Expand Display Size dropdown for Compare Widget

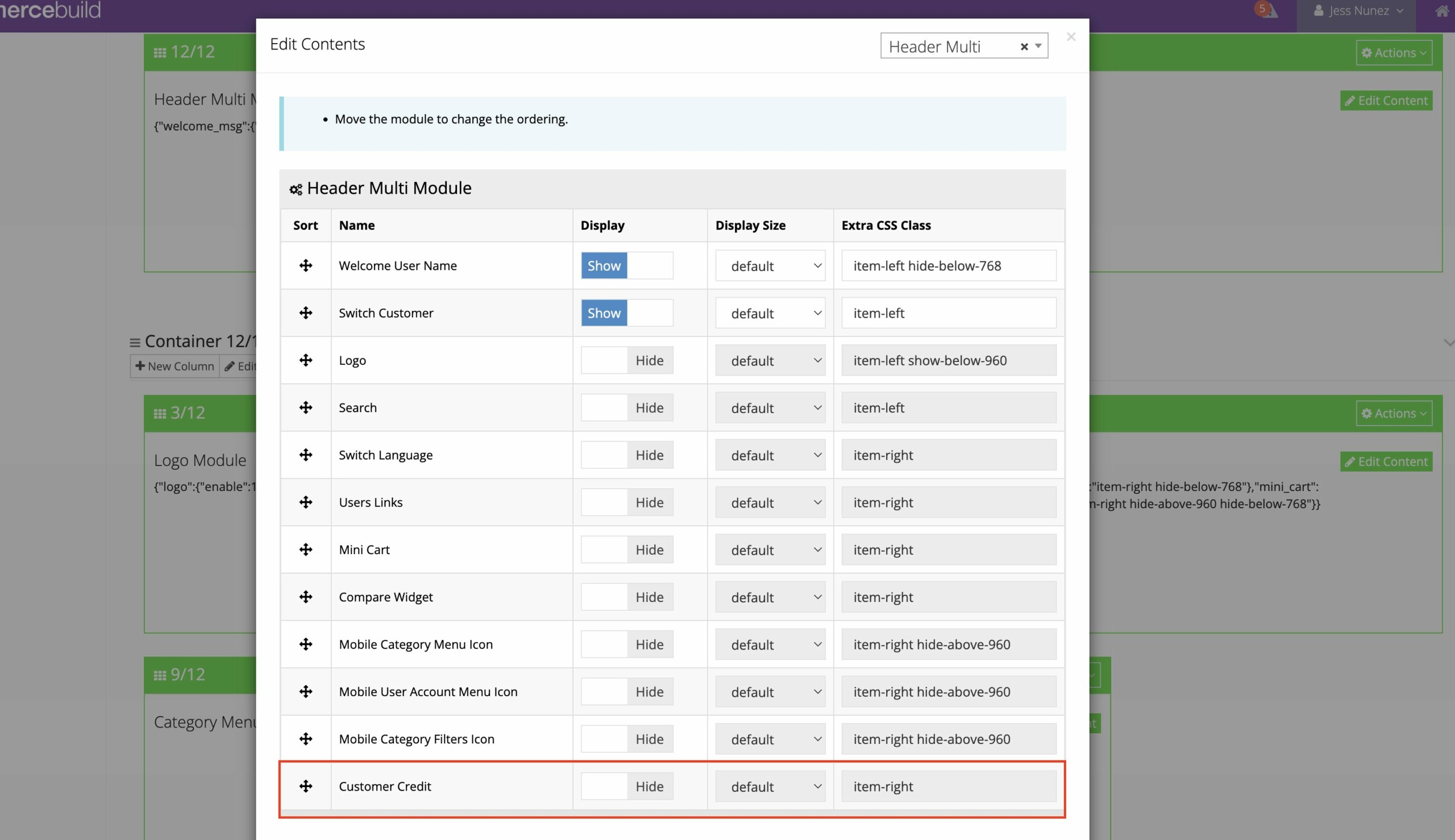pos(770,597)
